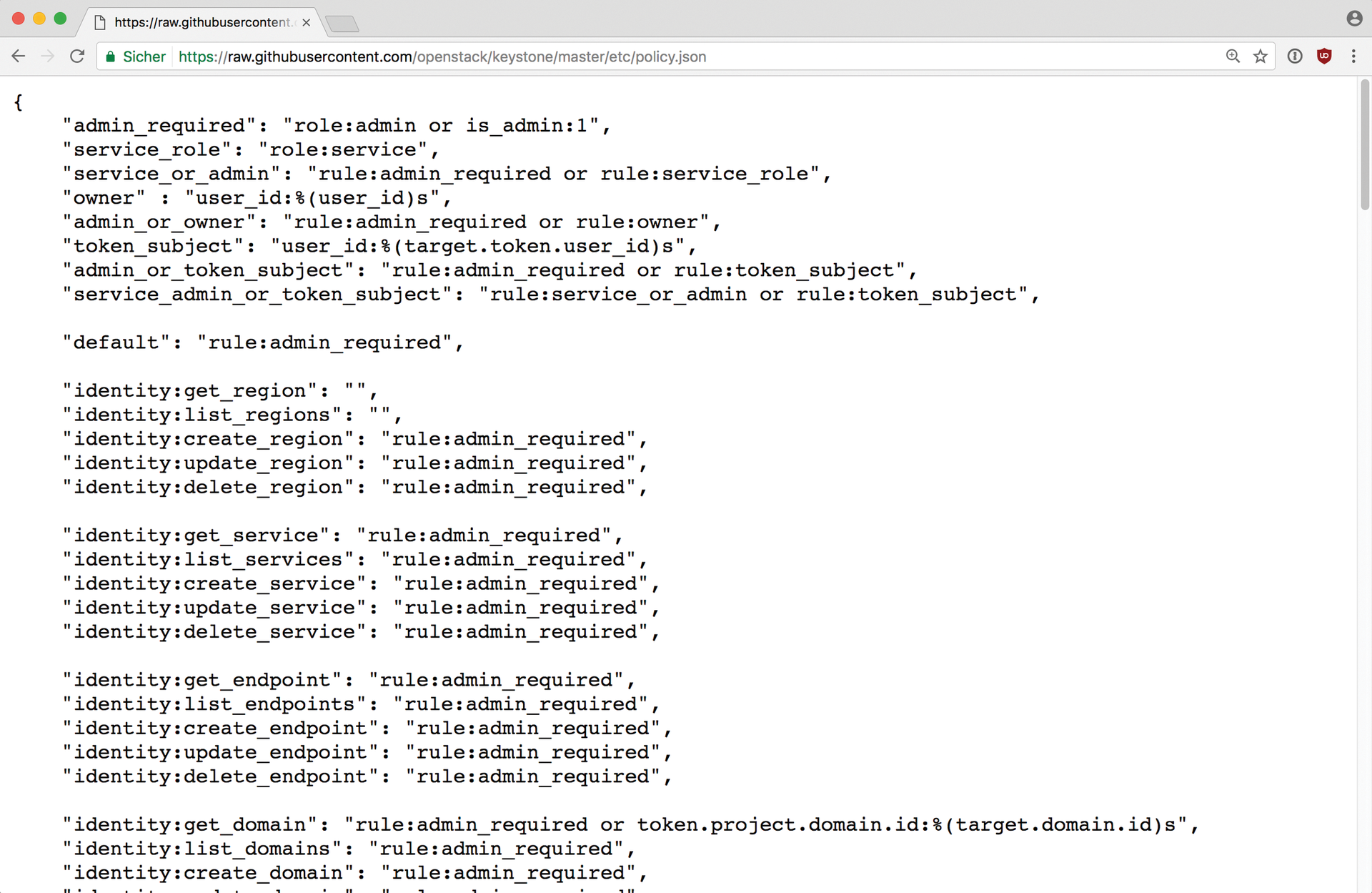Click "identity:get_endpoint" line
The image size is (1372, 893).
(x=349, y=680)
